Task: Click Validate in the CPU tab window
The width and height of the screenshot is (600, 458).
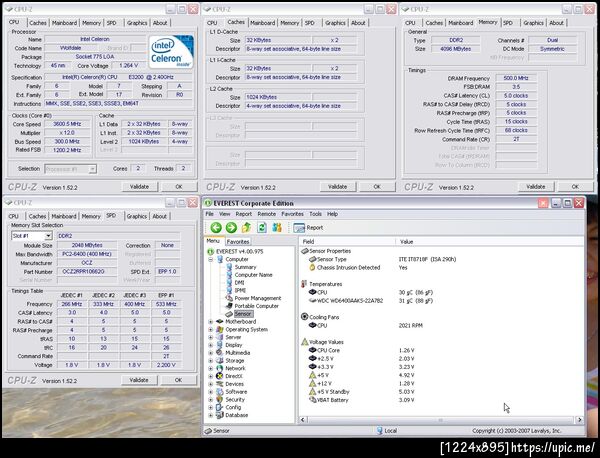Action: pyautogui.click(x=139, y=187)
